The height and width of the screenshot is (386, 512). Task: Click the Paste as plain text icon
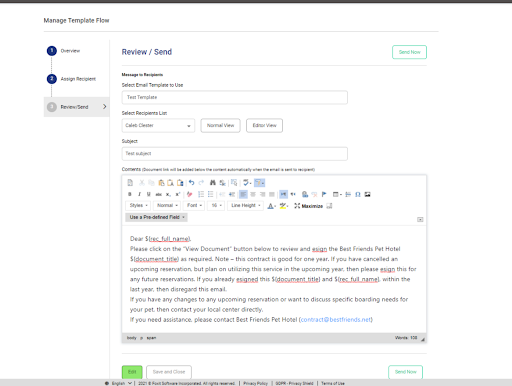(x=171, y=183)
